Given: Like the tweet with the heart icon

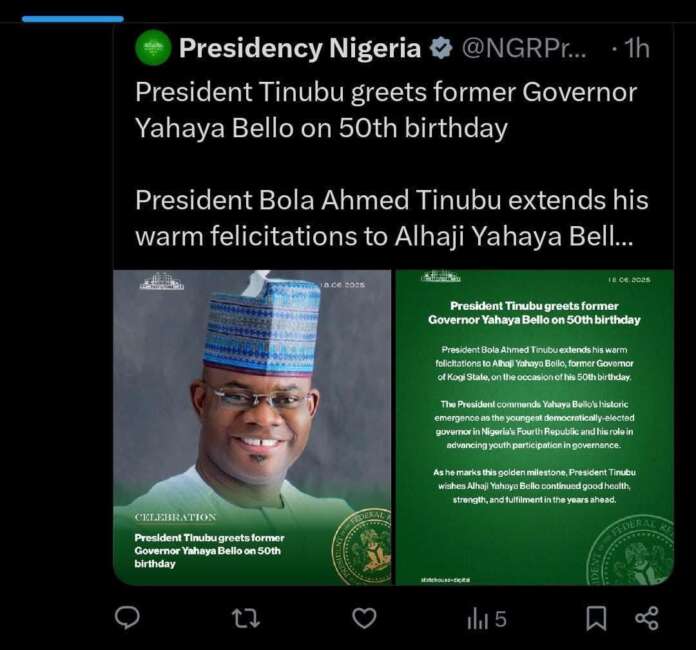Looking at the screenshot, I should [365, 618].
